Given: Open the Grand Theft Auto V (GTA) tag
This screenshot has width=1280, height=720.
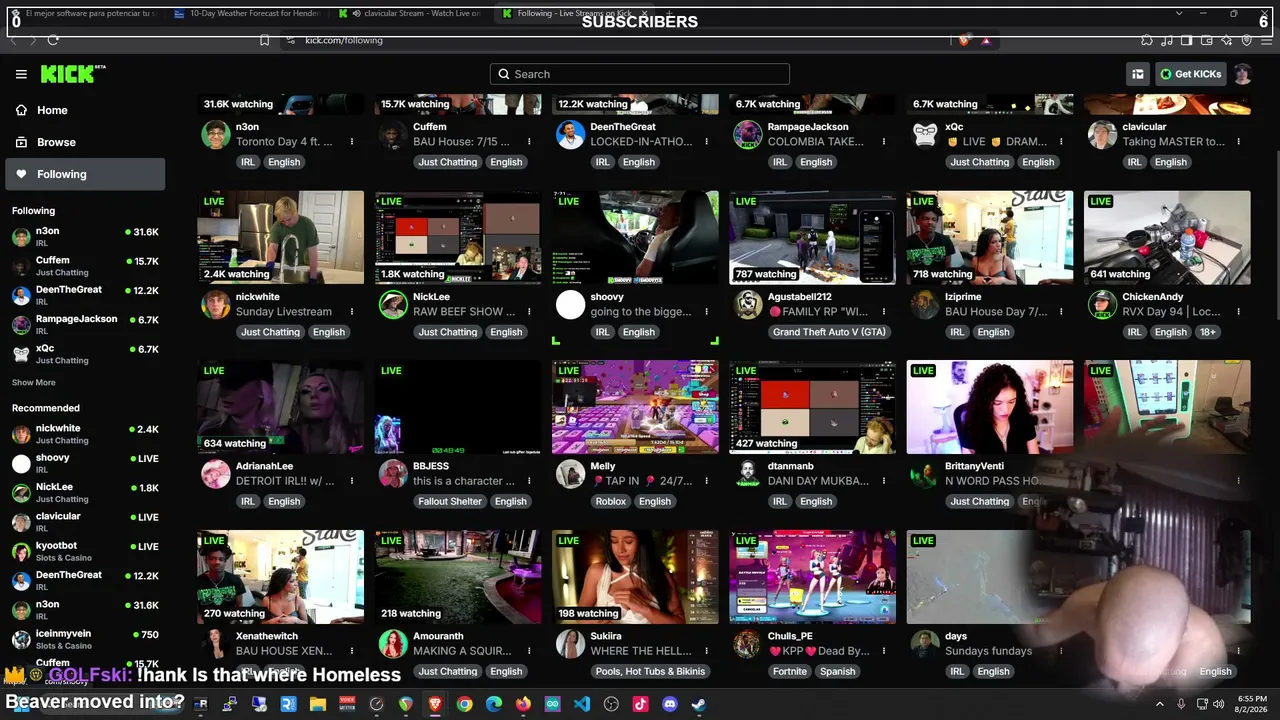Looking at the screenshot, I should (829, 332).
